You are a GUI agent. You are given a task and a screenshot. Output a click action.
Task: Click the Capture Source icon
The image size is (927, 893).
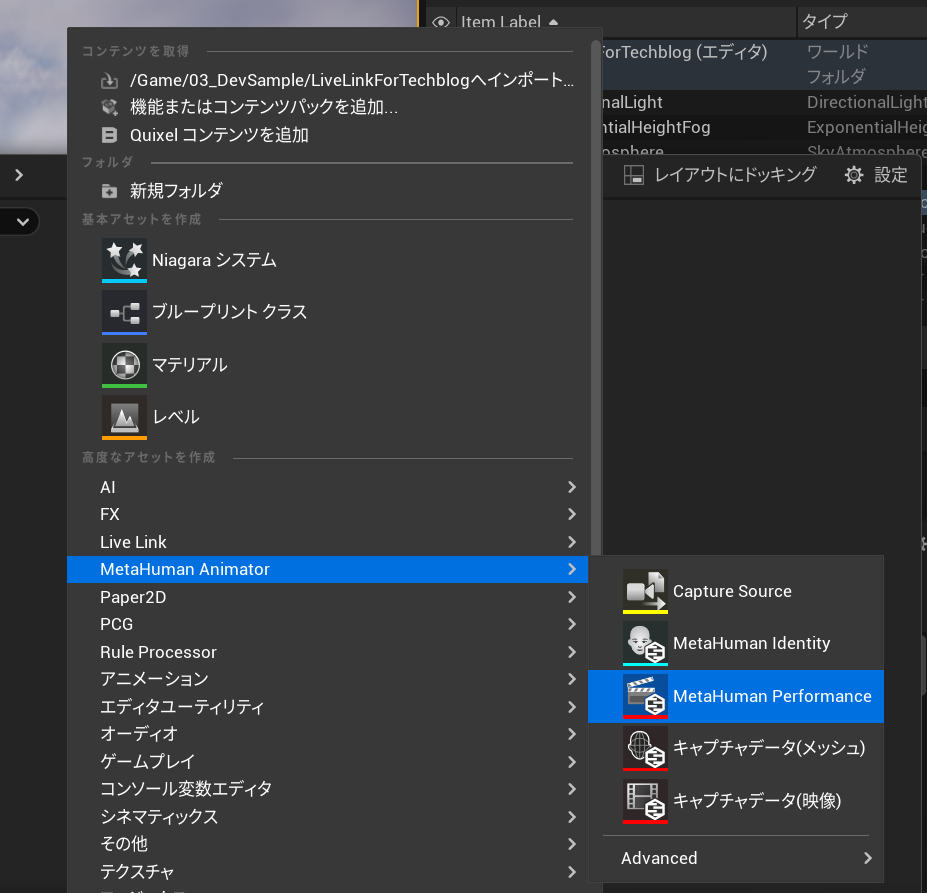click(x=645, y=591)
